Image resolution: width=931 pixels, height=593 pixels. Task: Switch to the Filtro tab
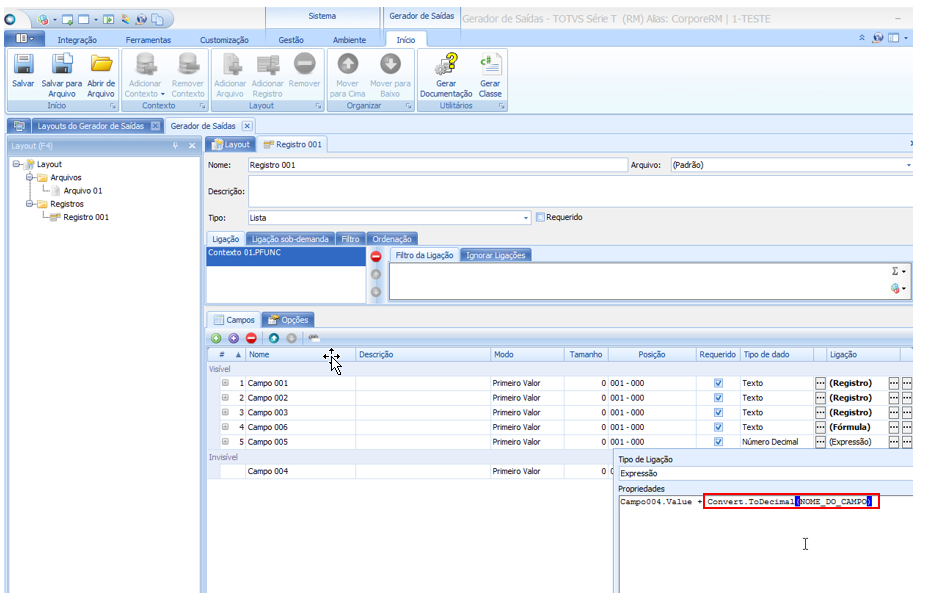pyautogui.click(x=350, y=239)
